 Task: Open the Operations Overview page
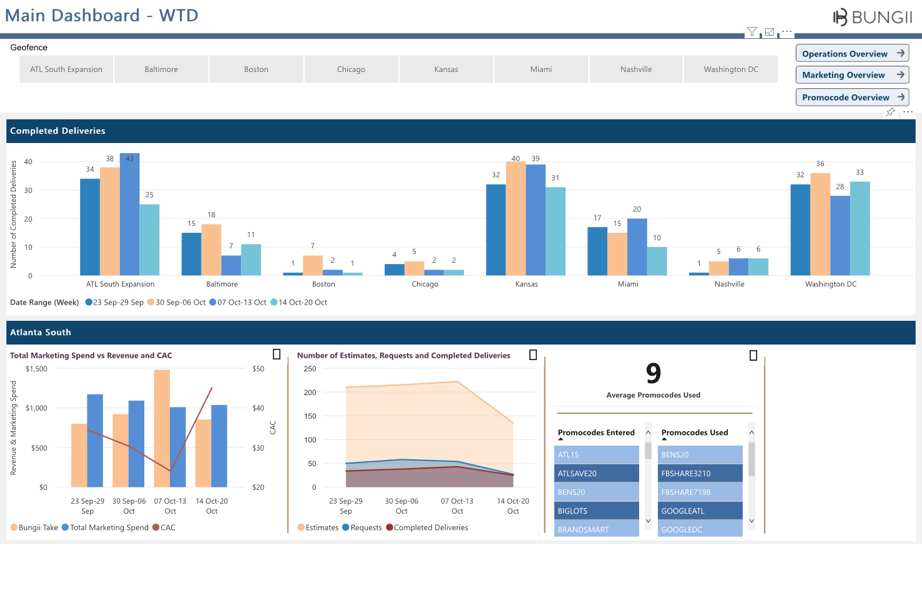coord(852,53)
